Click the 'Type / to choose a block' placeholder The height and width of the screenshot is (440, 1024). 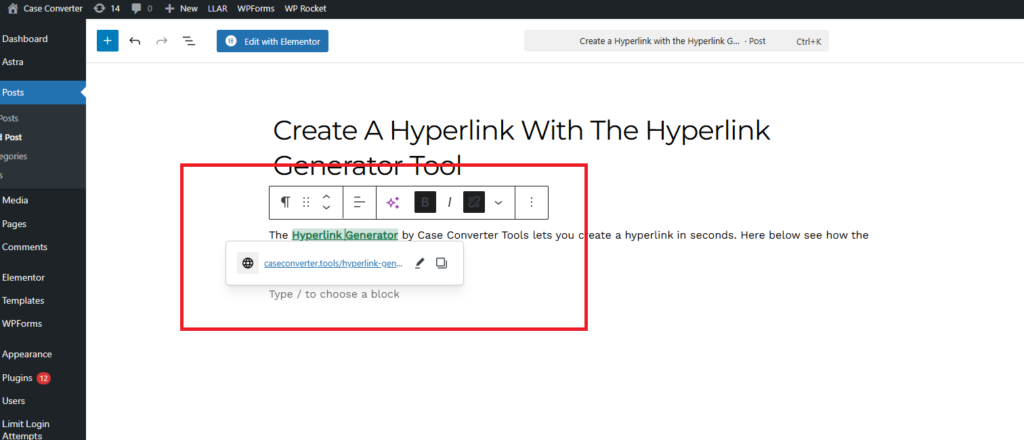334,294
